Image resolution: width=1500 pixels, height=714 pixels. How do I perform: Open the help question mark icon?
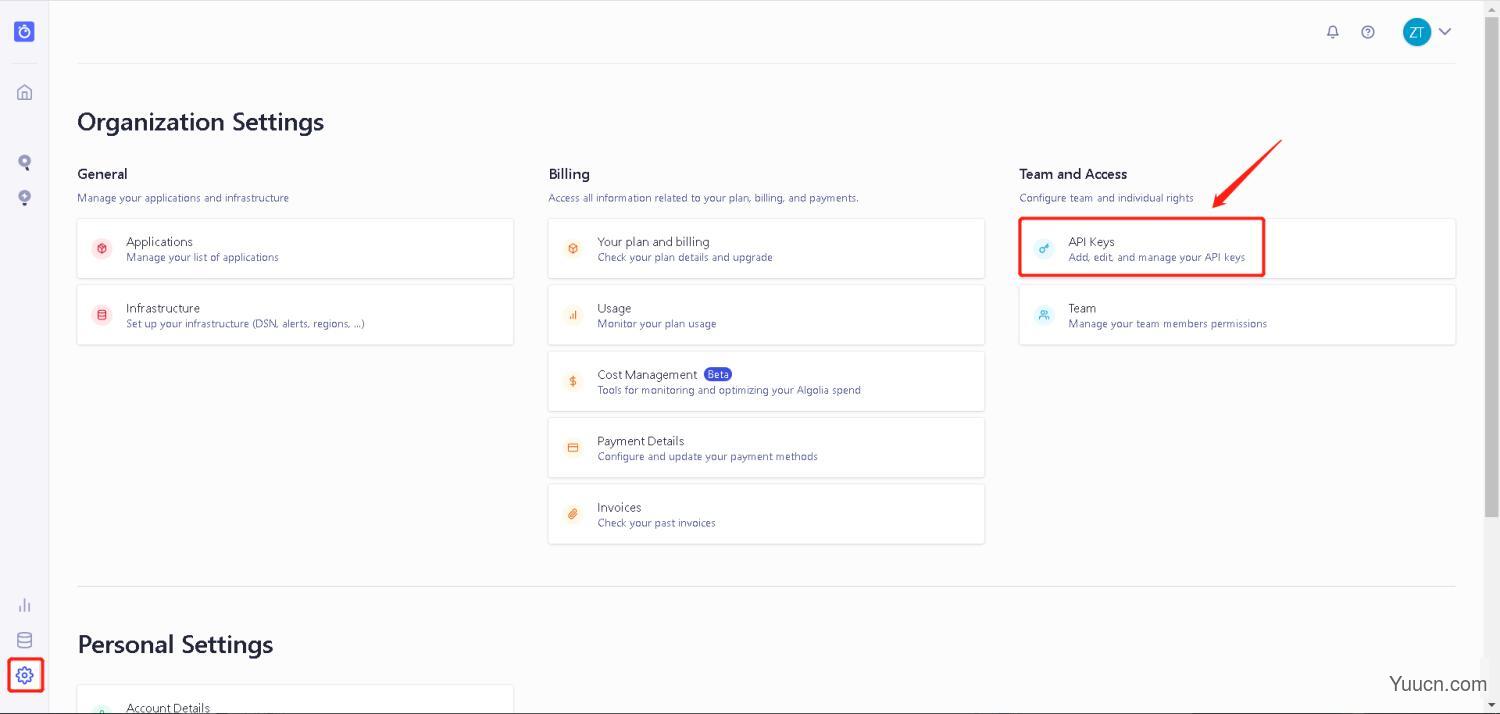pos(1368,32)
